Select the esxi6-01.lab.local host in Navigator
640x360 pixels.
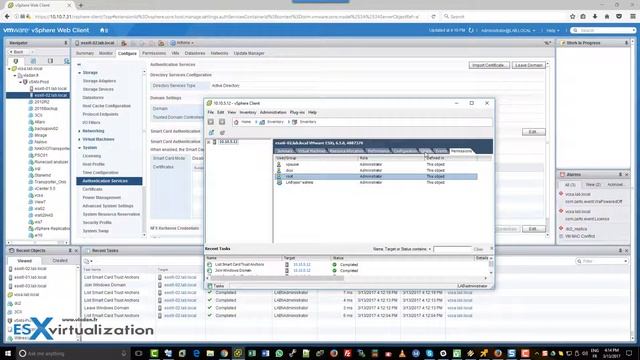pyautogui.click(x=50, y=89)
